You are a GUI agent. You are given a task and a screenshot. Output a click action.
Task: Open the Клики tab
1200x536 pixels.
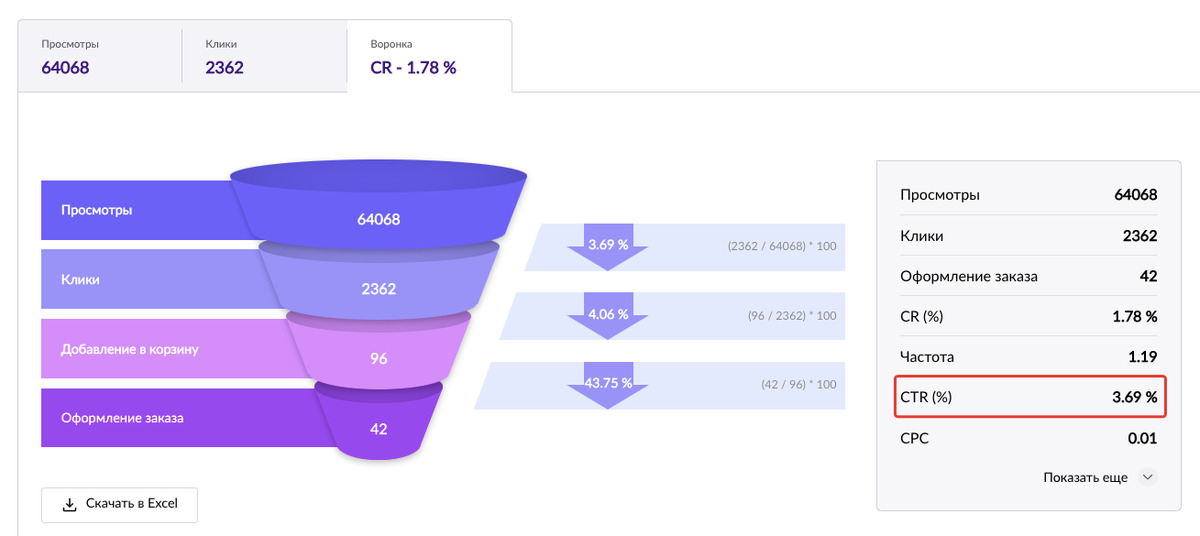pyautogui.click(x=264, y=58)
